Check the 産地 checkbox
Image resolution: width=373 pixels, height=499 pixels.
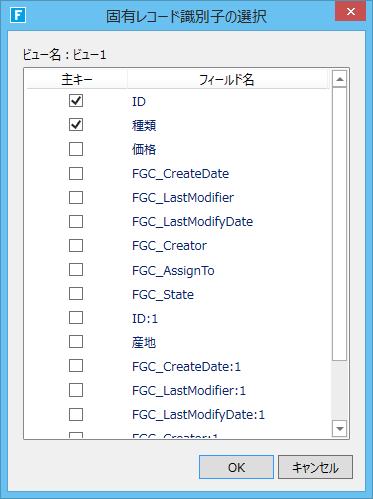click(76, 342)
